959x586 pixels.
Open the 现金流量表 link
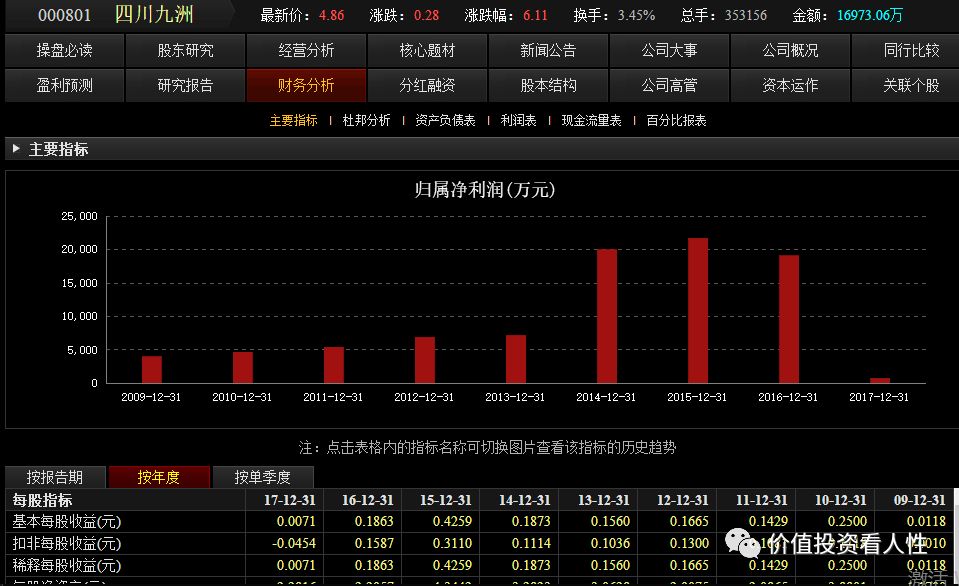[x=591, y=121]
